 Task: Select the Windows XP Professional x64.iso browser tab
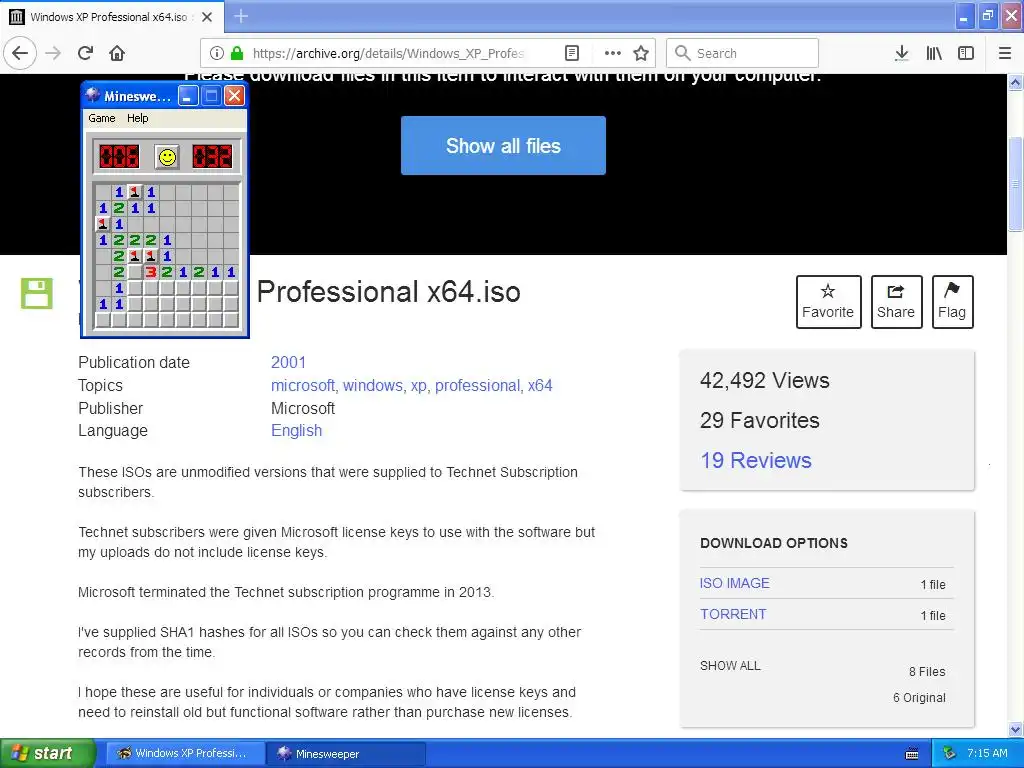[x=112, y=17]
